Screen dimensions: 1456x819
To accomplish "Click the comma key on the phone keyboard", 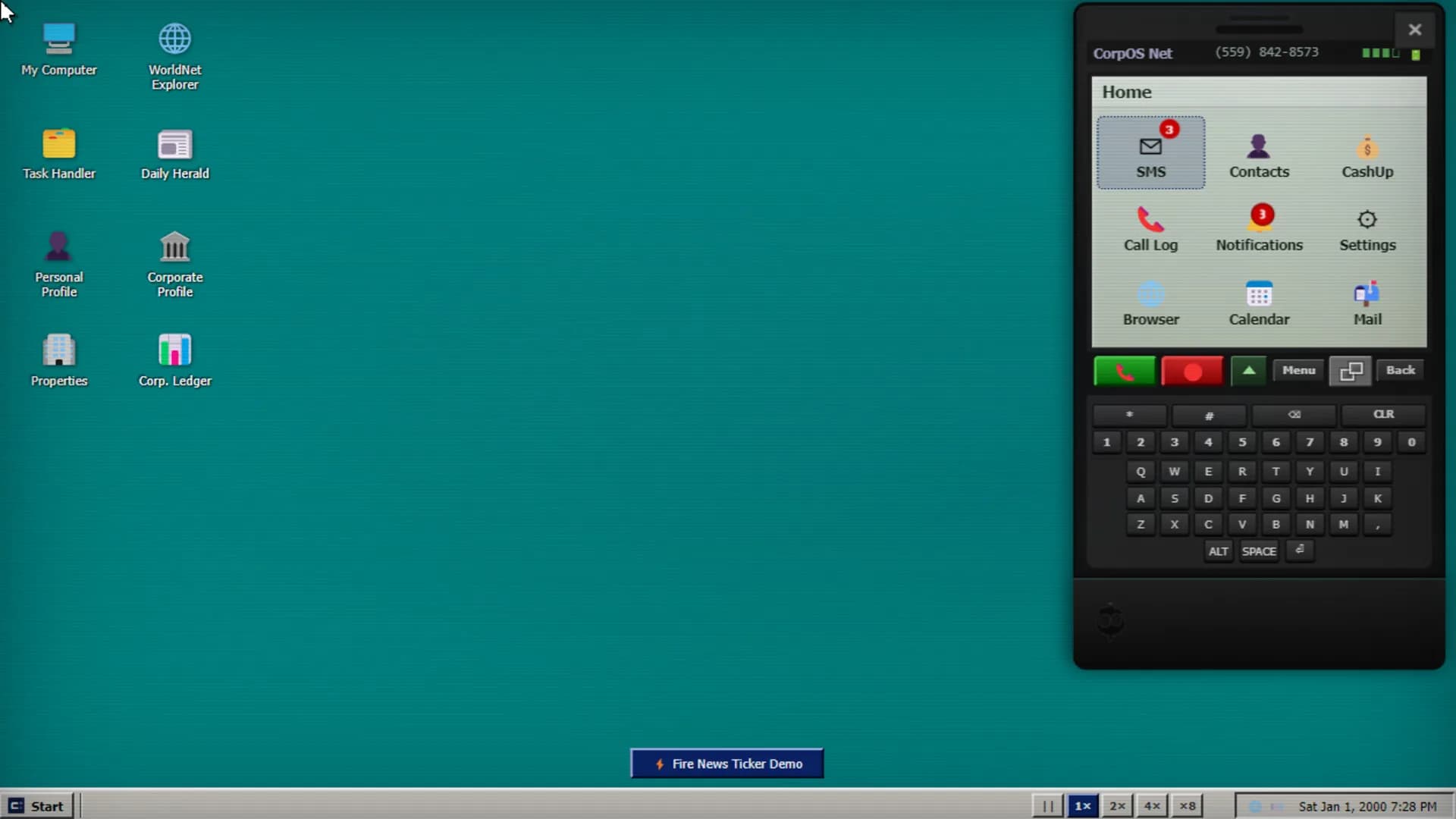I will (x=1378, y=524).
